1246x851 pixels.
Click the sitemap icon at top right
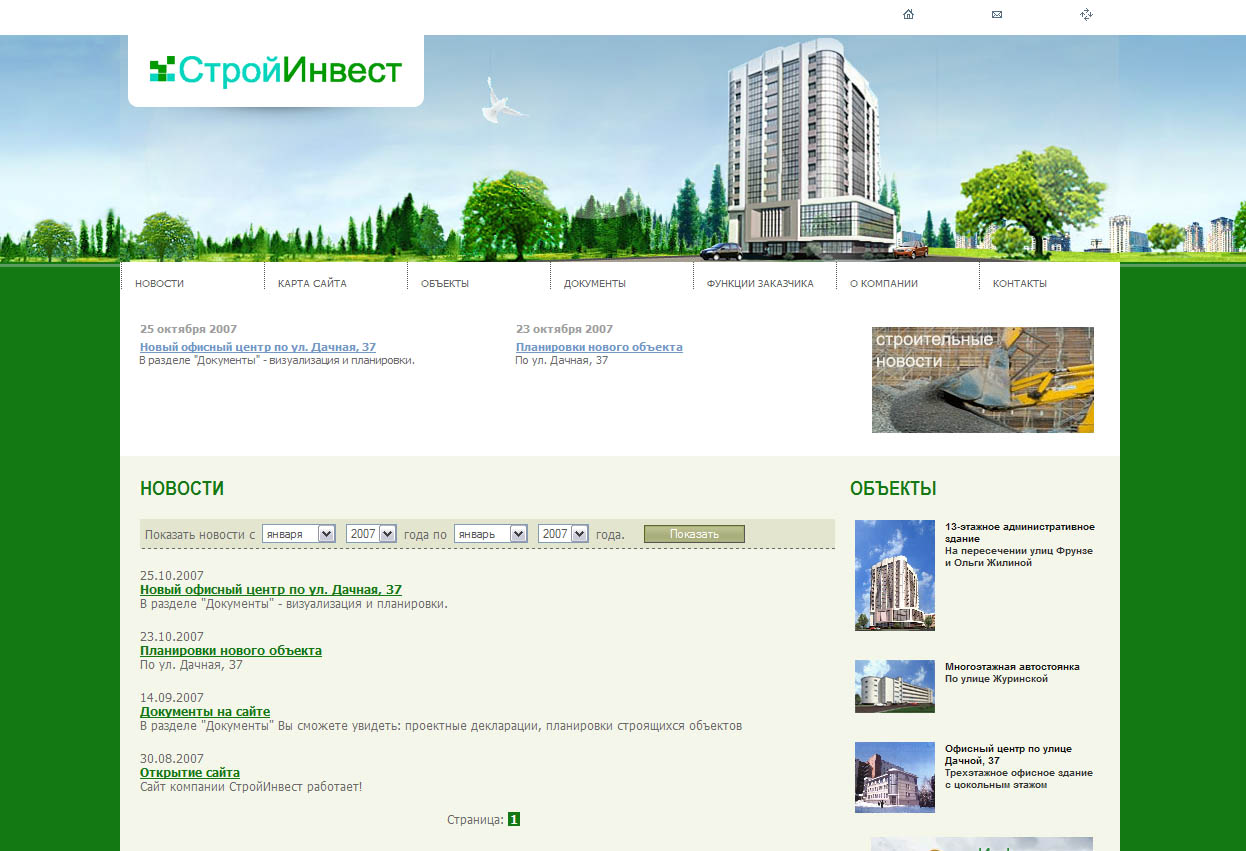pyautogui.click(x=1086, y=14)
